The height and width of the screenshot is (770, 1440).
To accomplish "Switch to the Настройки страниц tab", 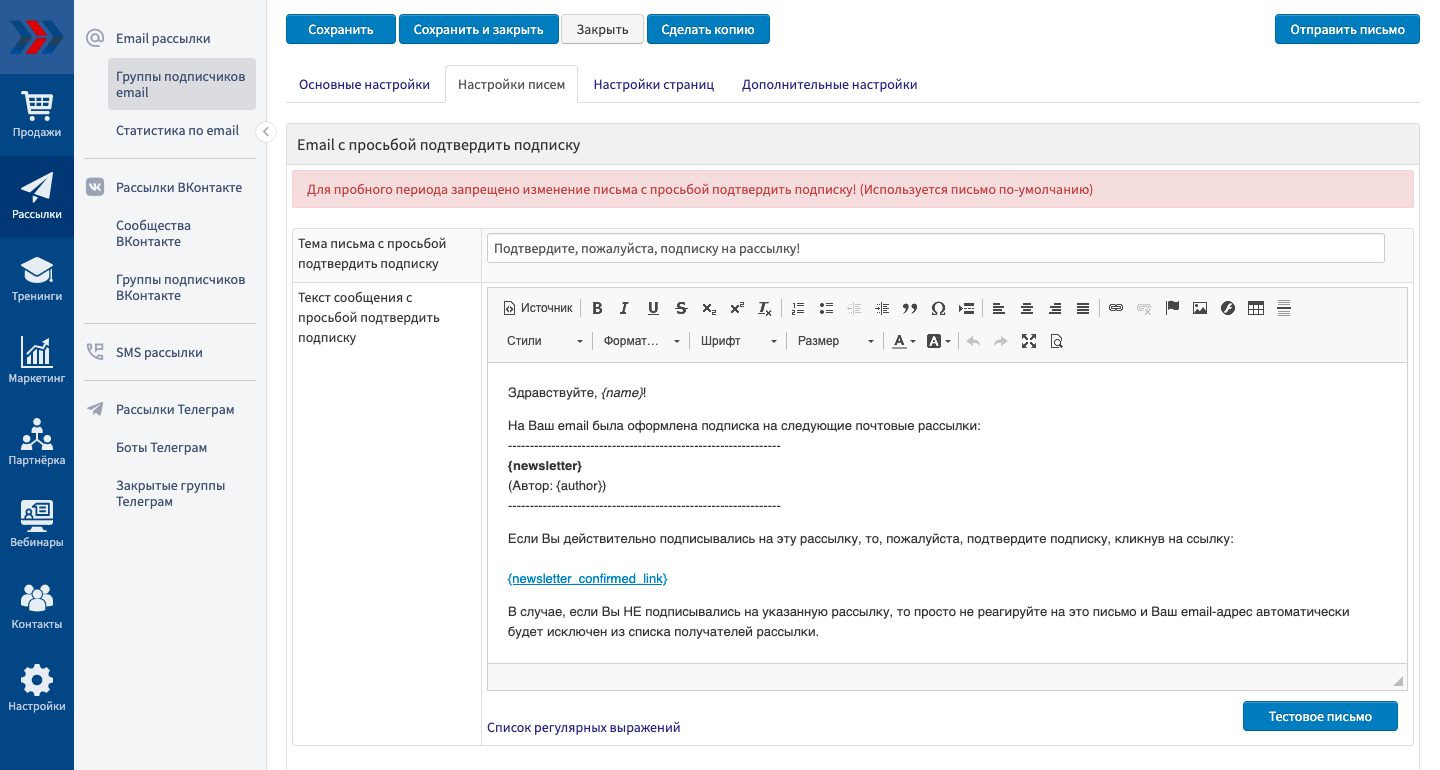I will coord(654,85).
